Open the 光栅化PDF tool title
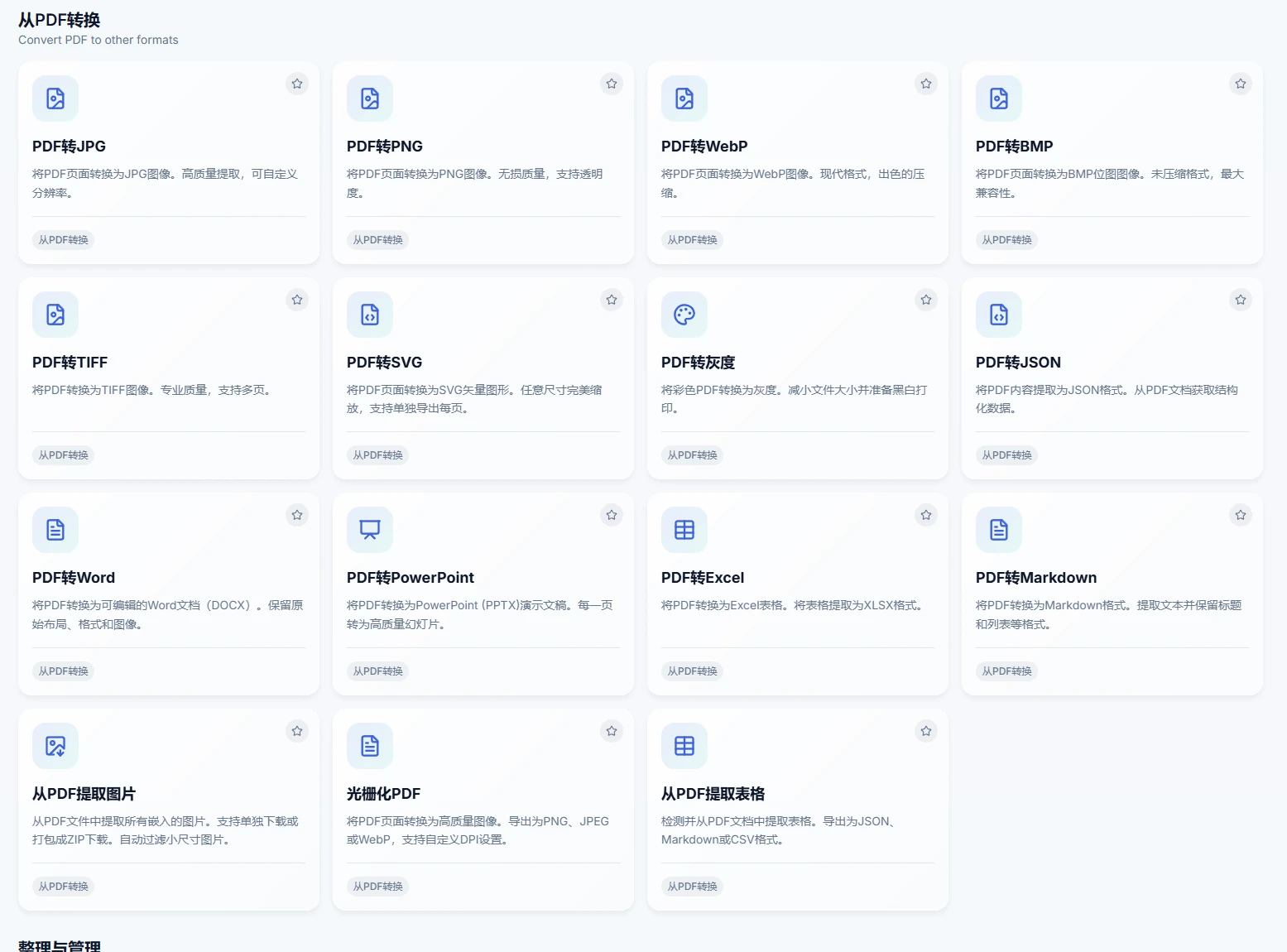1287x952 pixels. [384, 794]
